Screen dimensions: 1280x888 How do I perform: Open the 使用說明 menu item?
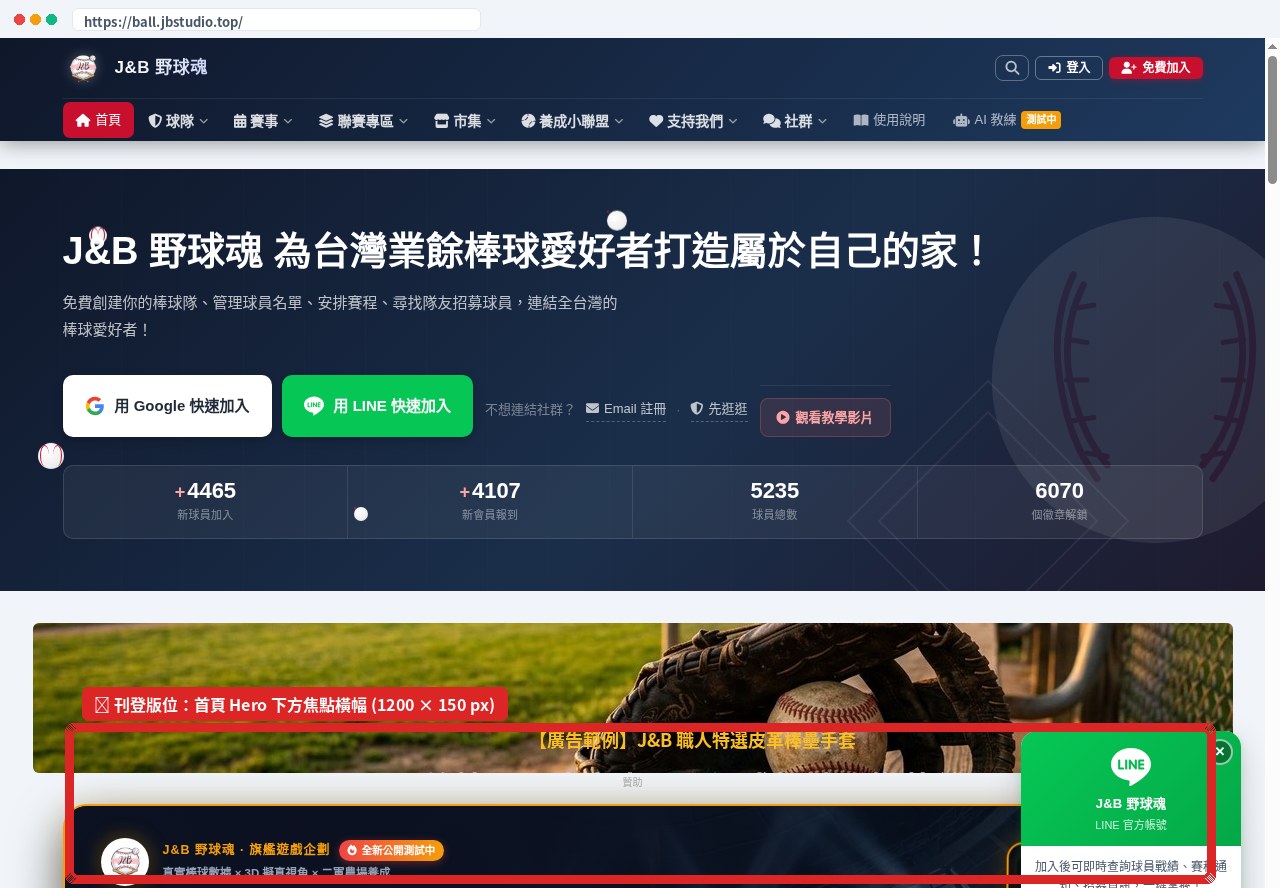[x=889, y=120]
